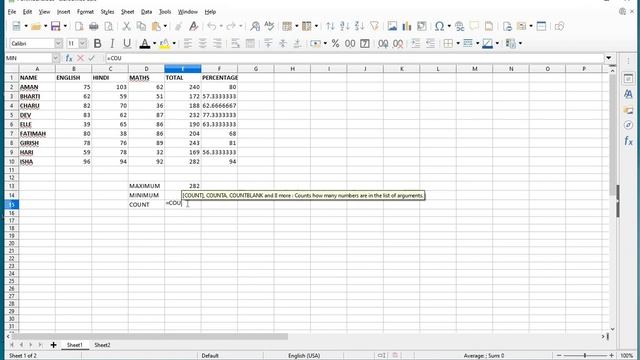Zoom out with the minus button
This screenshot has height=360, width=640.
[559, 356]
